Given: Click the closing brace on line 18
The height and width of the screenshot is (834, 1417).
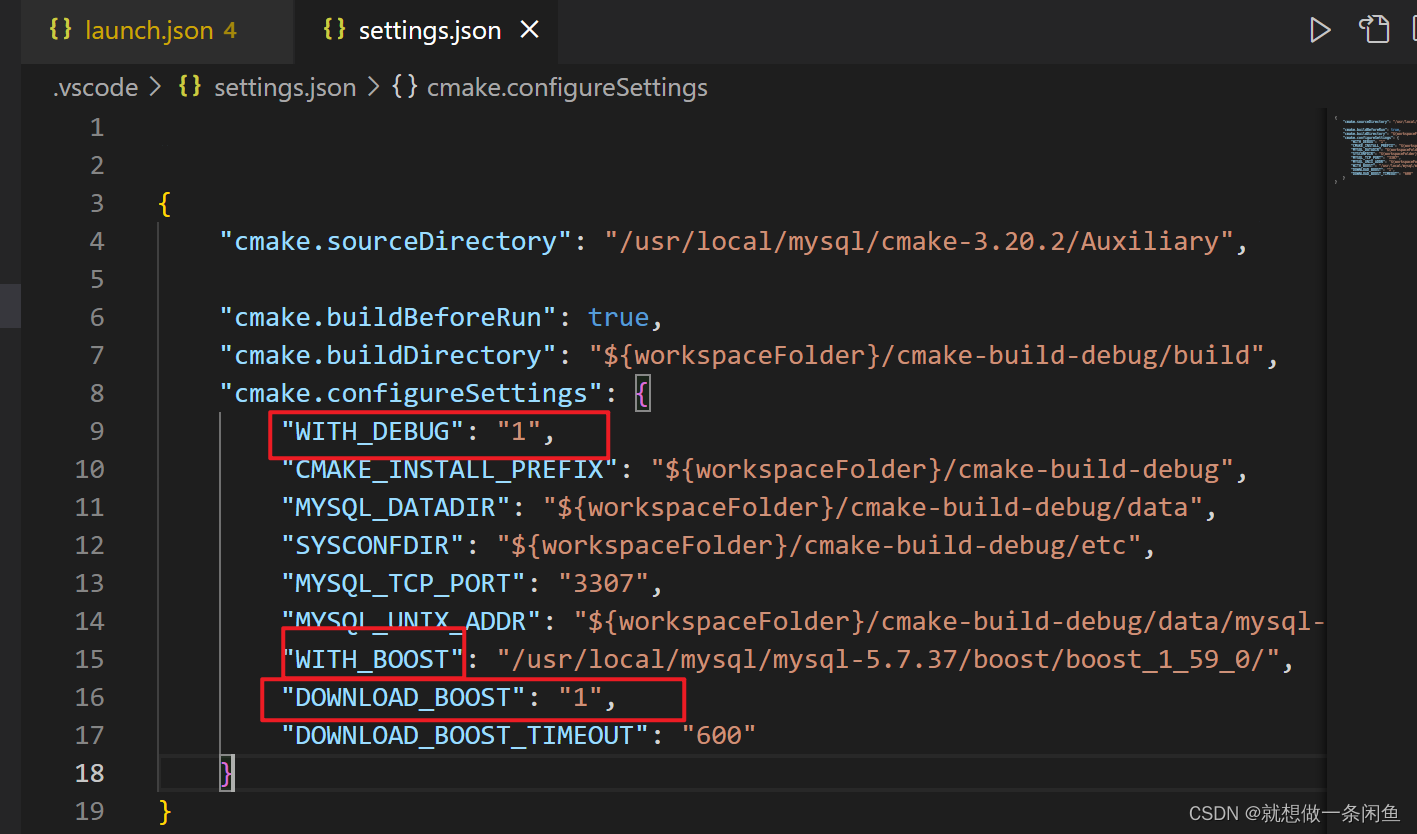Looking at the screenshot, I should coord(227,773).
